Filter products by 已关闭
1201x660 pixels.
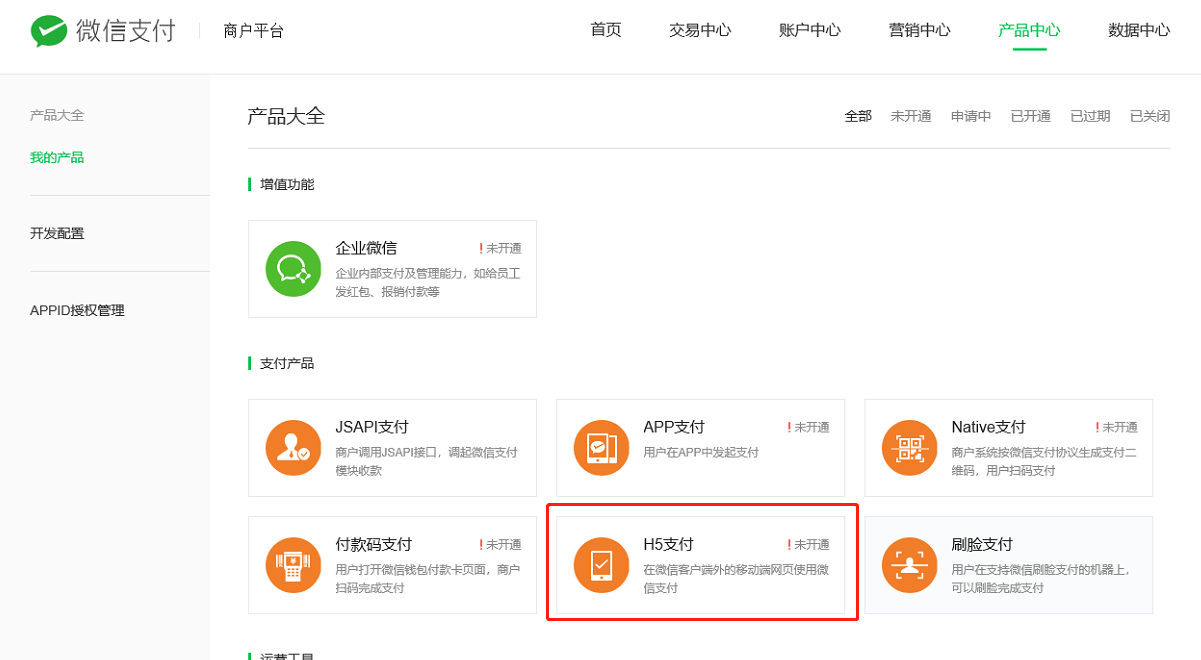[x=1150, y=116]
